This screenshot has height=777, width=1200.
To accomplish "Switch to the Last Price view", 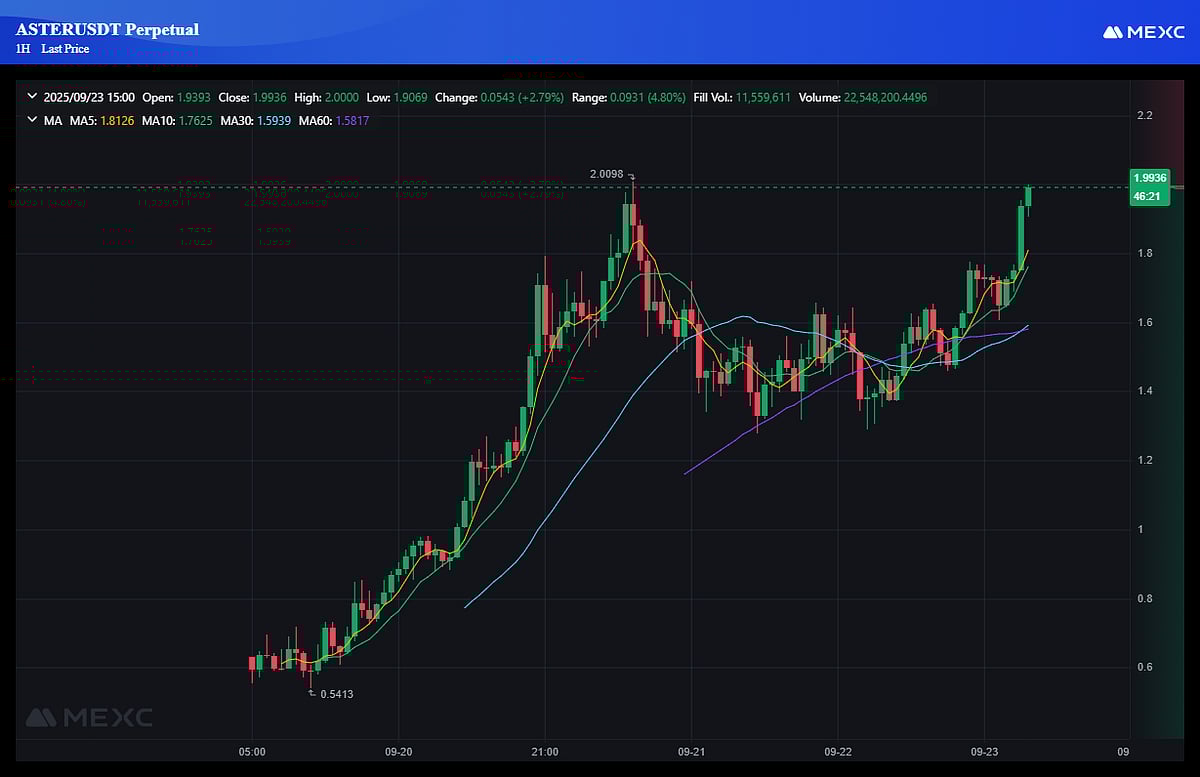I will 64,49.
